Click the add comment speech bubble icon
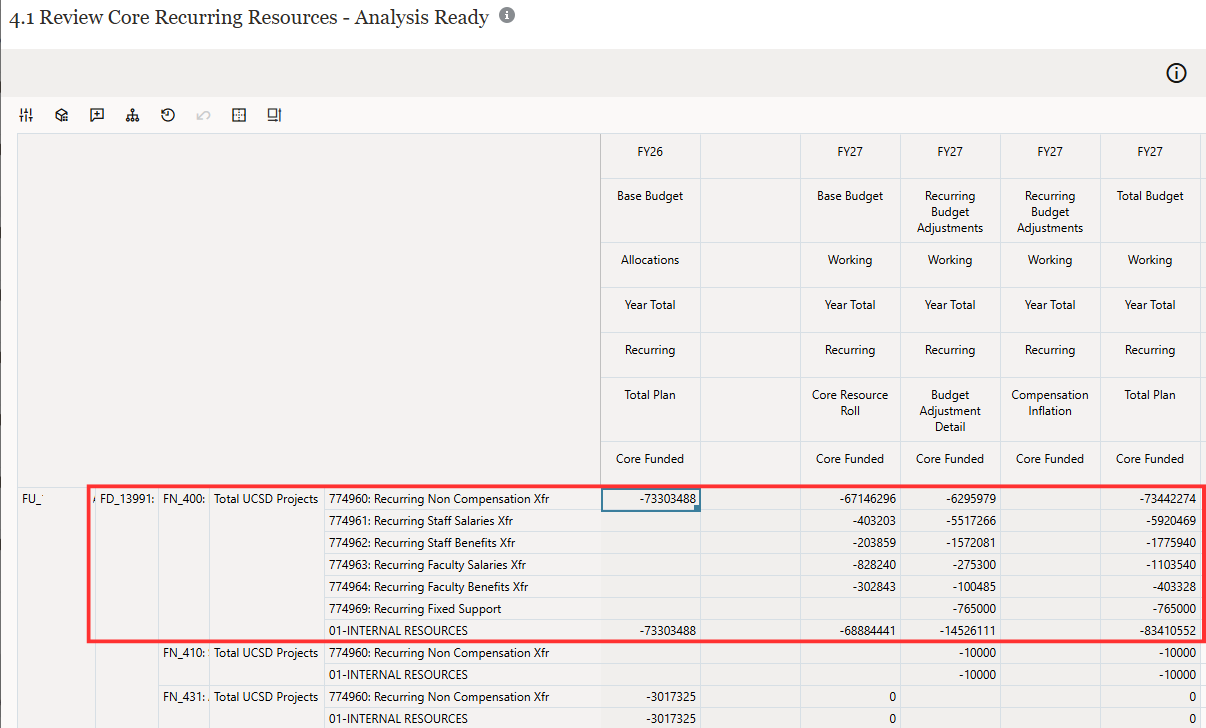This screenshot has width=1206, height=728. click(x=97, y=115)
